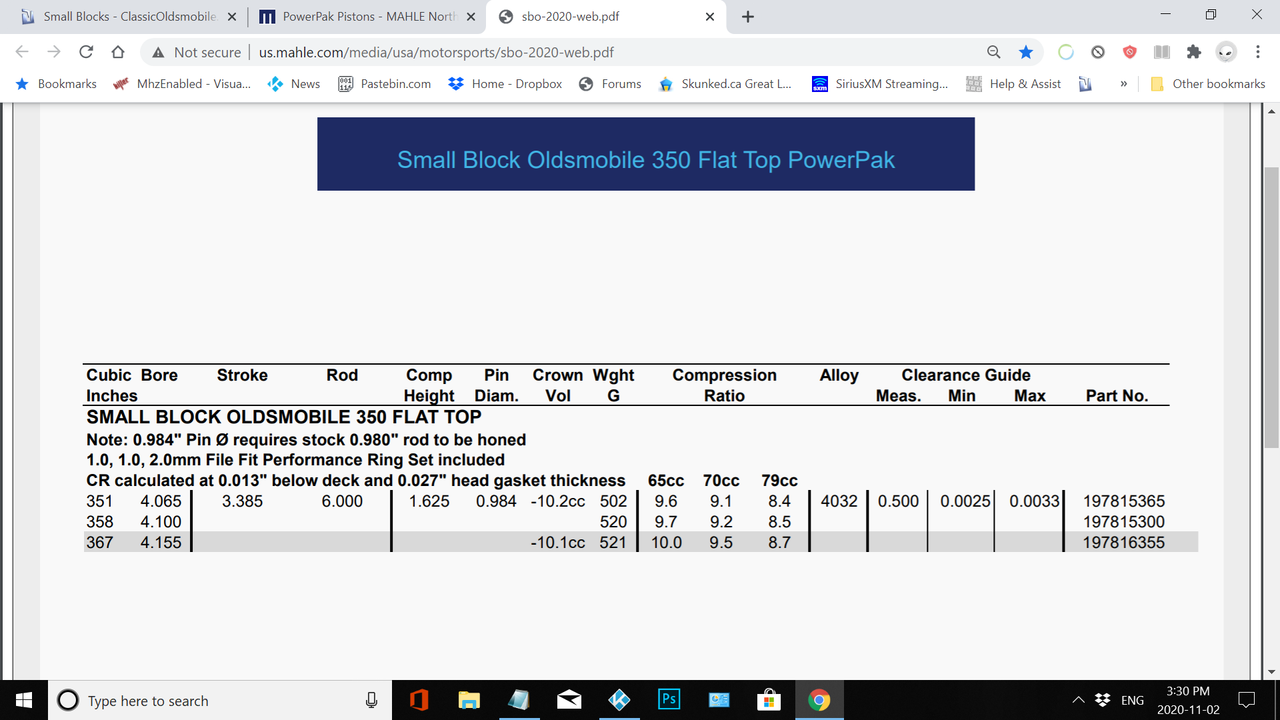Open Office from the taskbar

pyautogui.click(x=419, y=700)
